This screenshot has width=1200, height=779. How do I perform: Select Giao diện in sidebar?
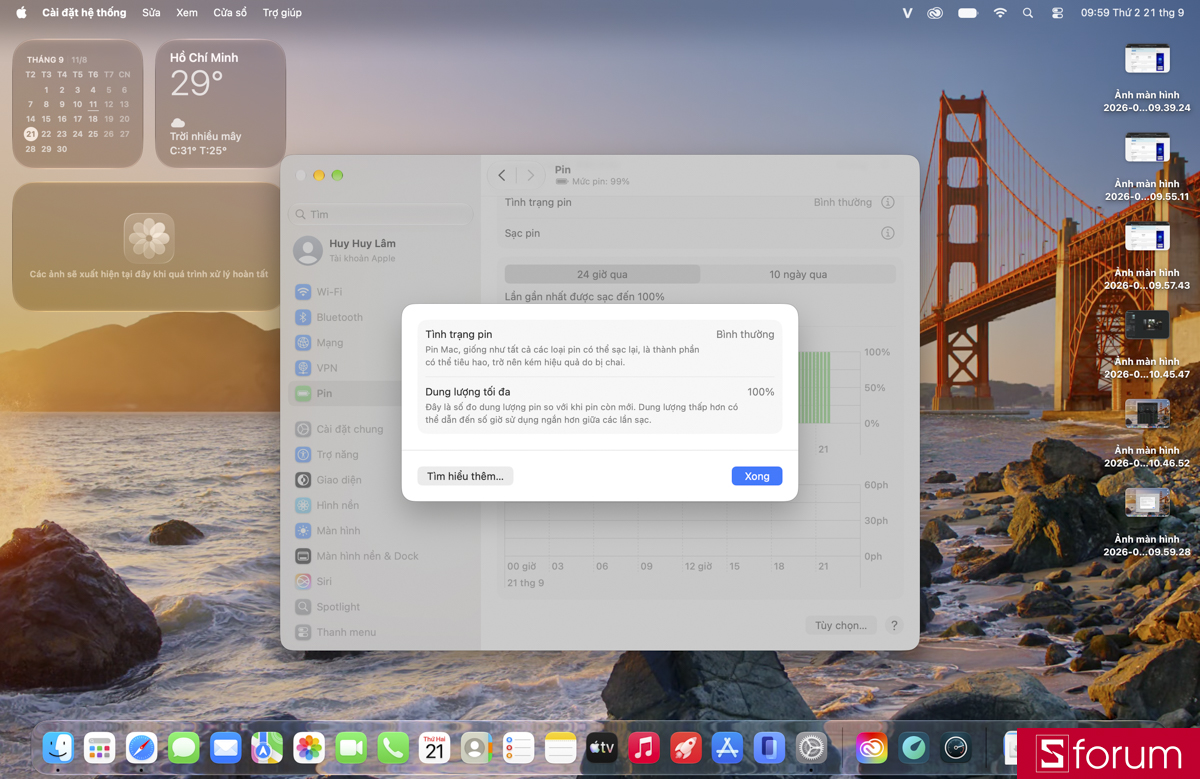[380, 480]
